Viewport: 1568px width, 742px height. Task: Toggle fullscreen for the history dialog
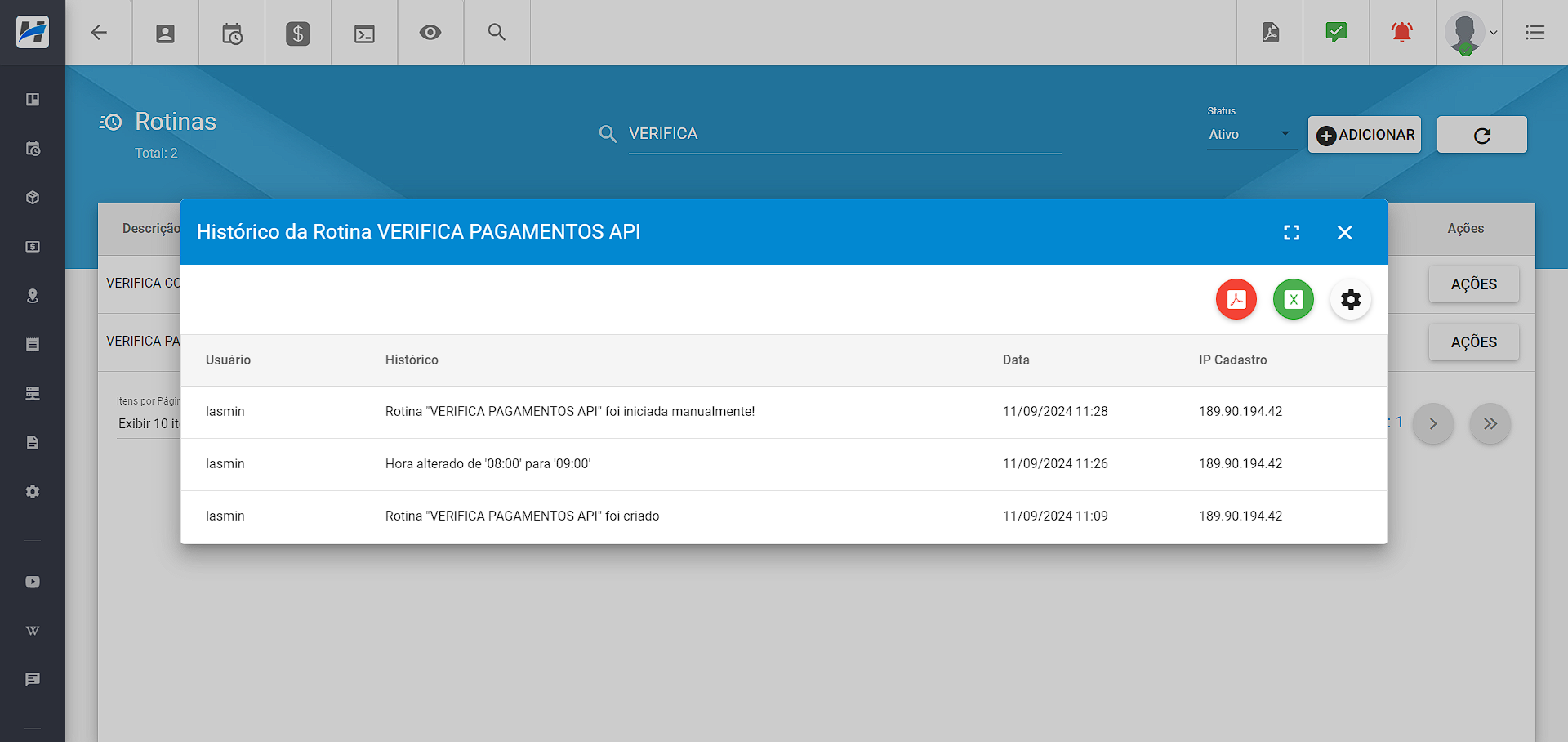pos(1291,233)
